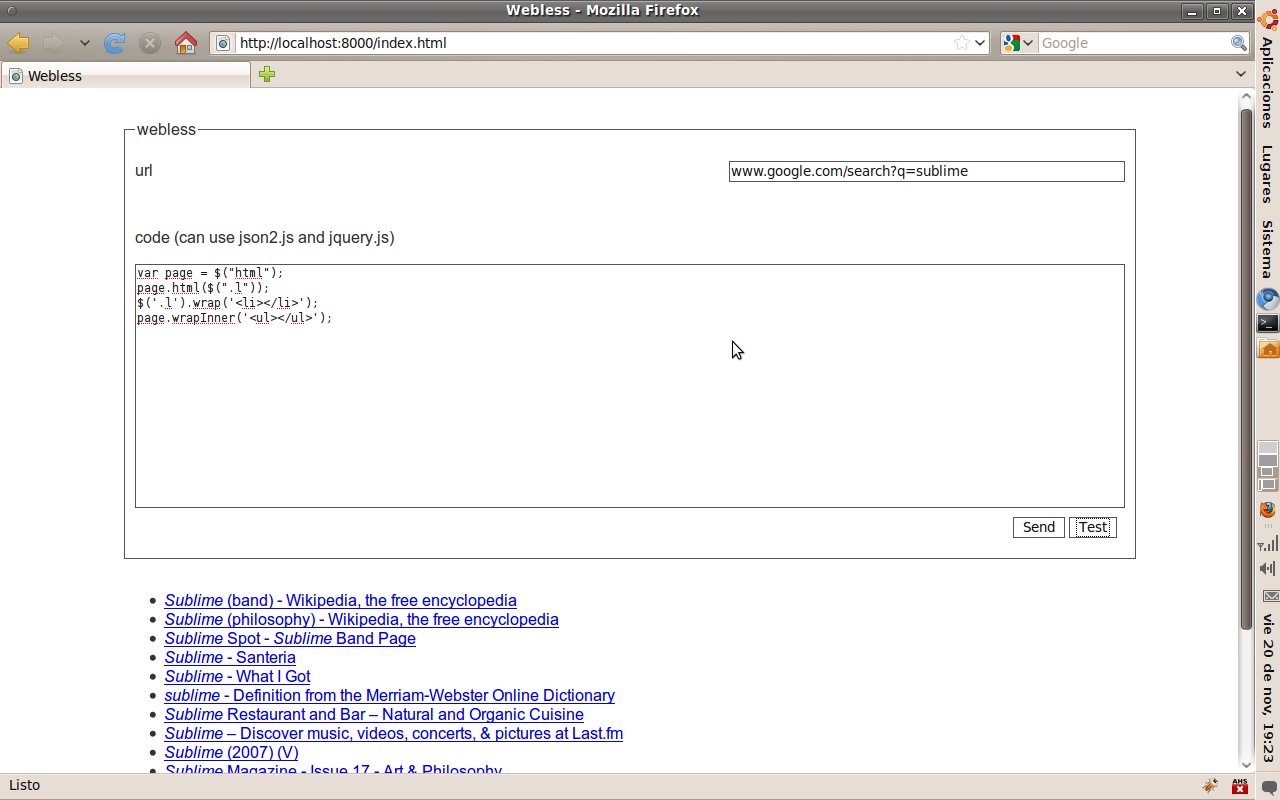The width and height of the screenshot is (1280, 800).
Task: Open a new tab with the plus icon
Action: pos(267,74)
